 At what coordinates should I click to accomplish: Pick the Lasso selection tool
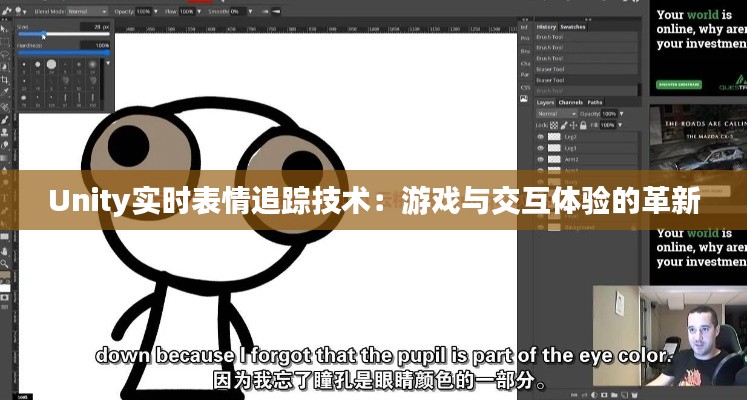tap(5, 52)
